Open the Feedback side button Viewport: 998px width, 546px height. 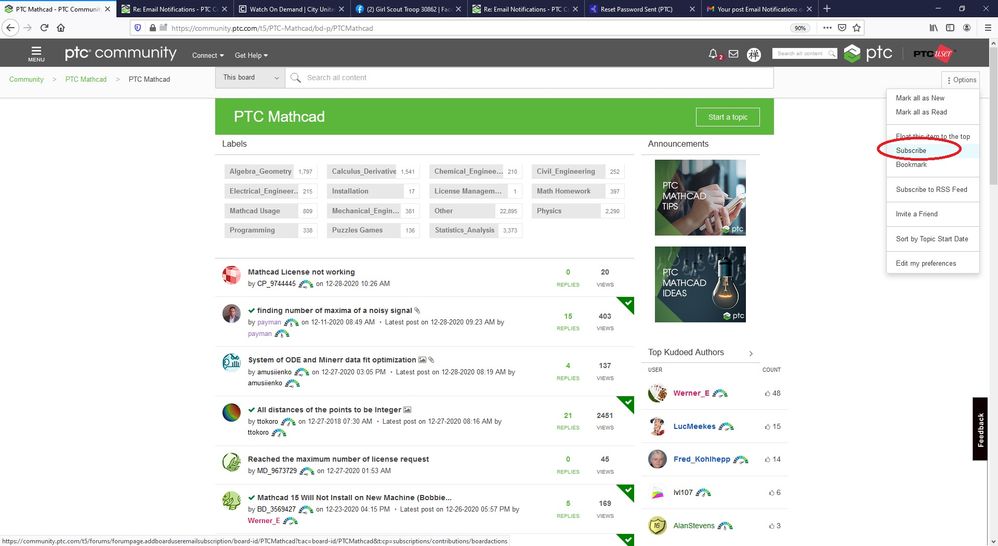[x=980, y=429]
